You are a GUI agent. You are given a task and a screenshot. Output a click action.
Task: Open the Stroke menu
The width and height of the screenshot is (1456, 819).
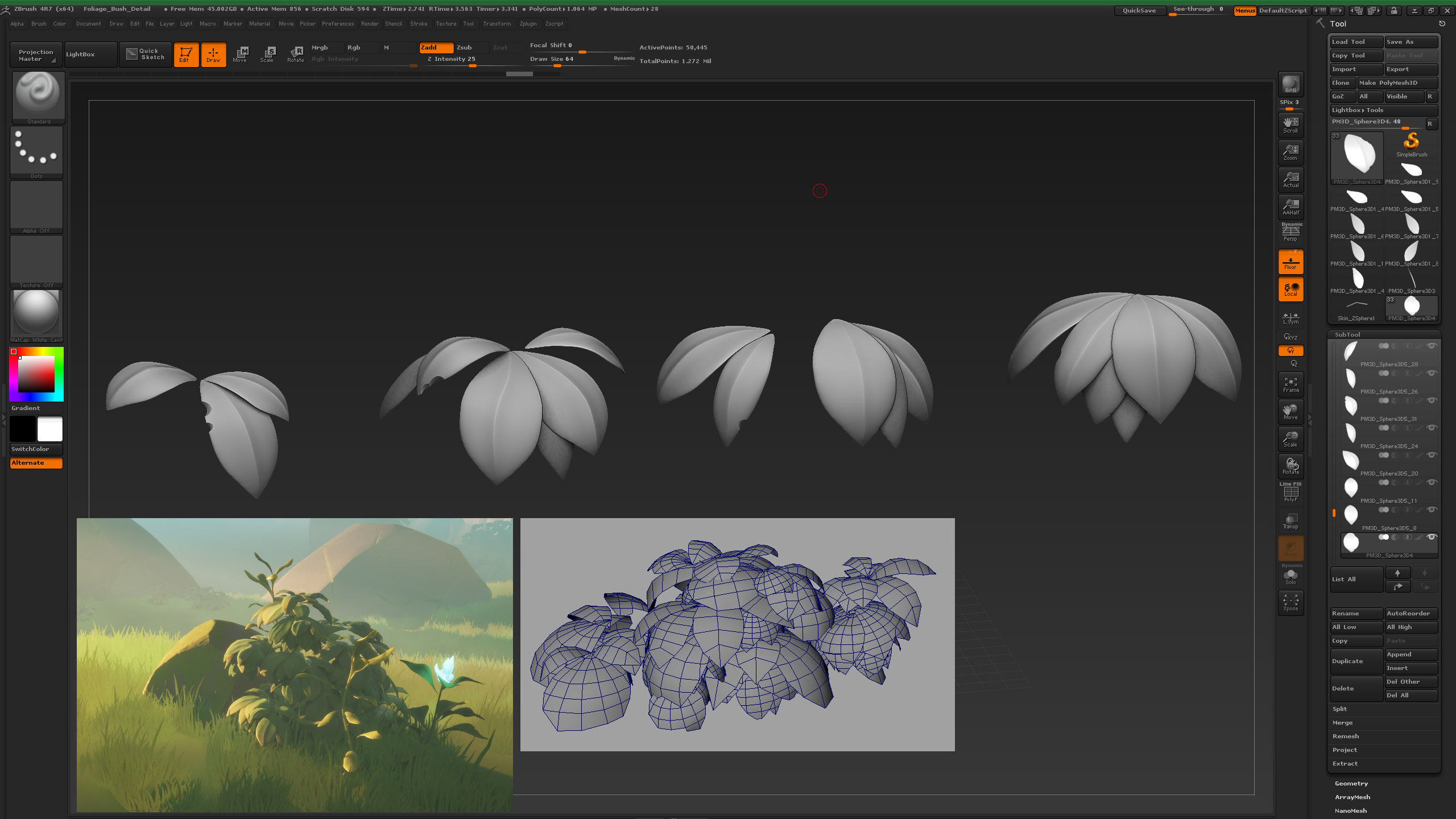[419, 24]
